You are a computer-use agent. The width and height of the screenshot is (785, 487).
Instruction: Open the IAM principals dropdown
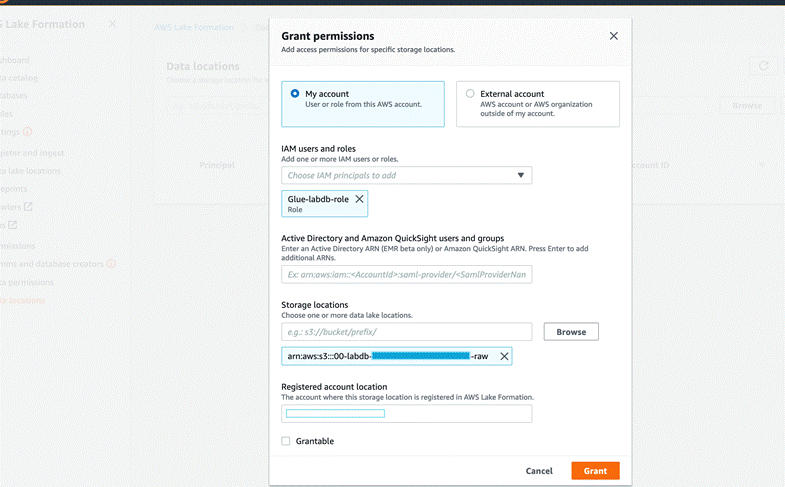[x=400, y=175]
